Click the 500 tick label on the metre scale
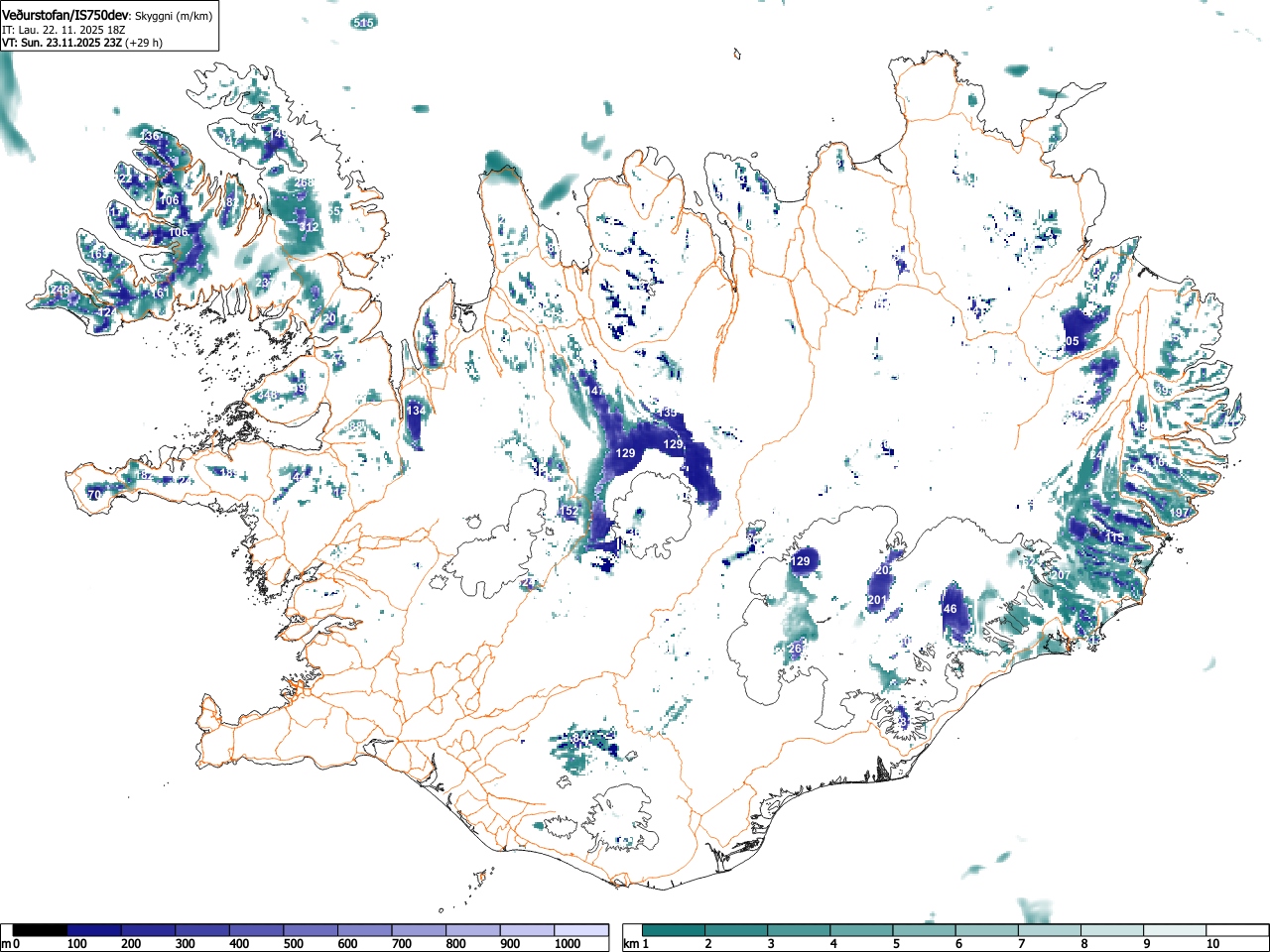This screenshot has width=1270, height=952. (294, 944)
